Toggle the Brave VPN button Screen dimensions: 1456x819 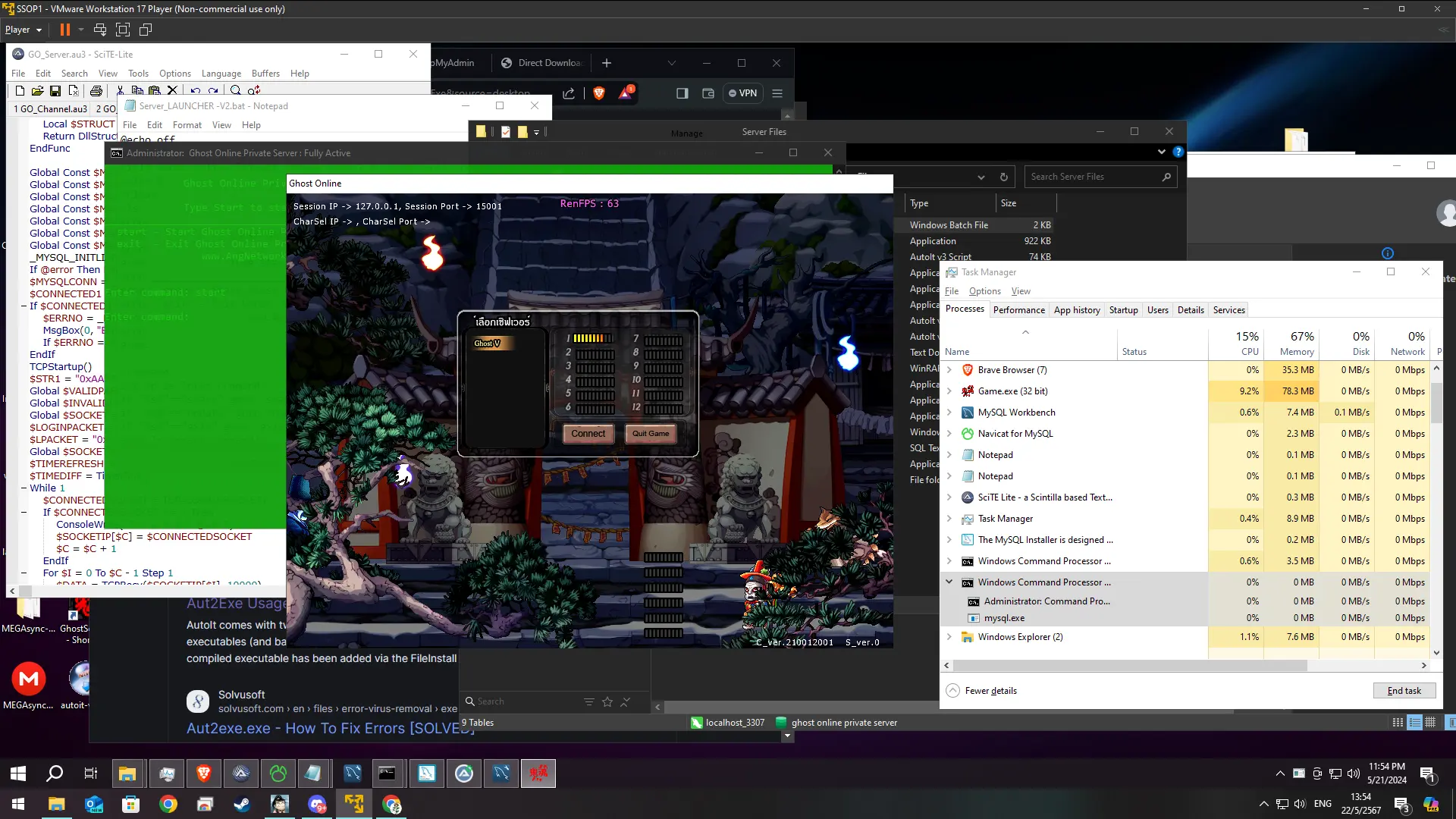(x=743, y=93)
